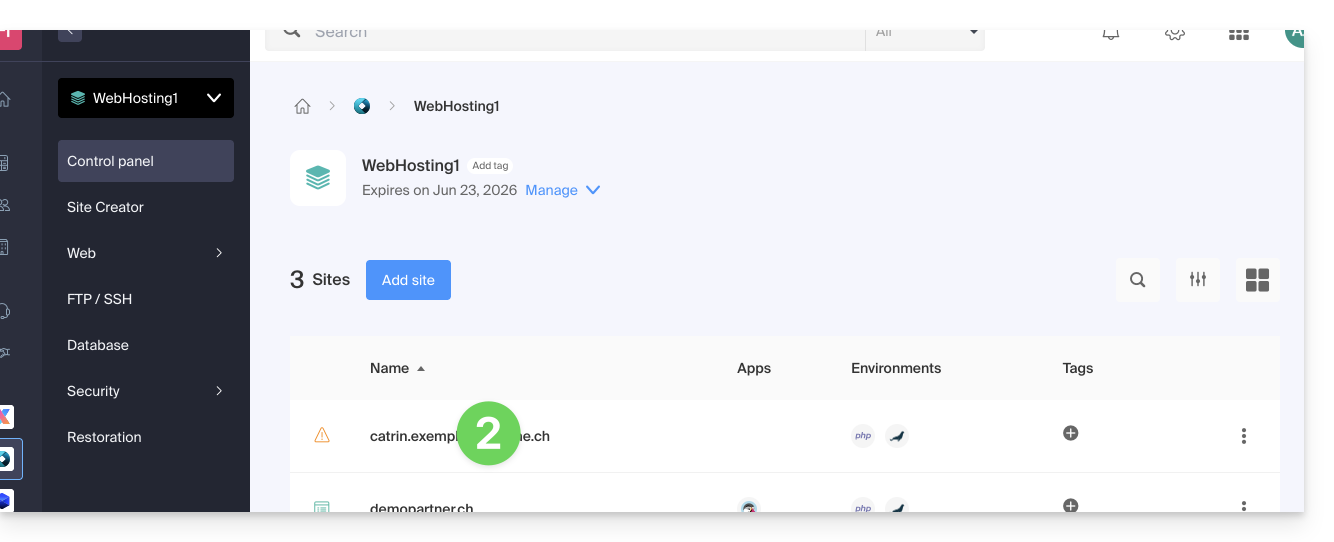Switch to grid view layout icon
The height and width of the screenshot is (542, 1334).
coord(1257,280)
